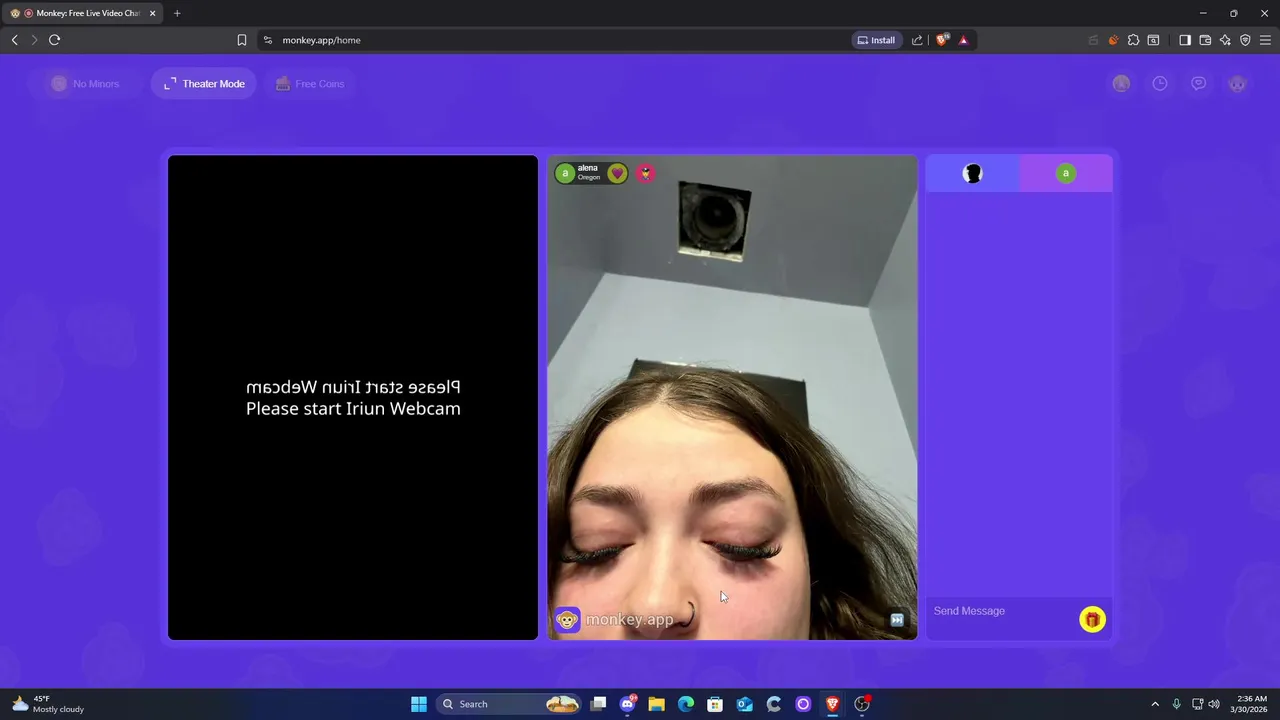Open Outlook from the taskbar
The height and width of the screenshot is (720, 1280).
click(x=744, y=704)
